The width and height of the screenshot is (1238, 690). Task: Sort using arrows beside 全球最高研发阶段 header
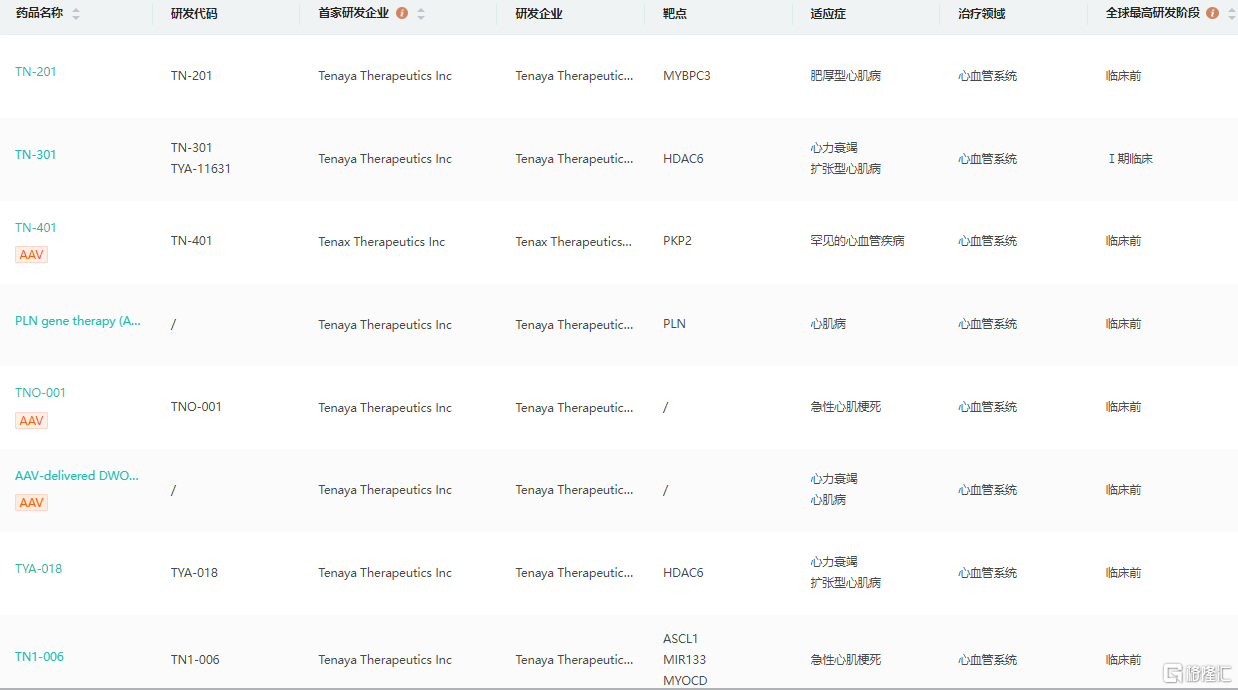pos(1231,14)
